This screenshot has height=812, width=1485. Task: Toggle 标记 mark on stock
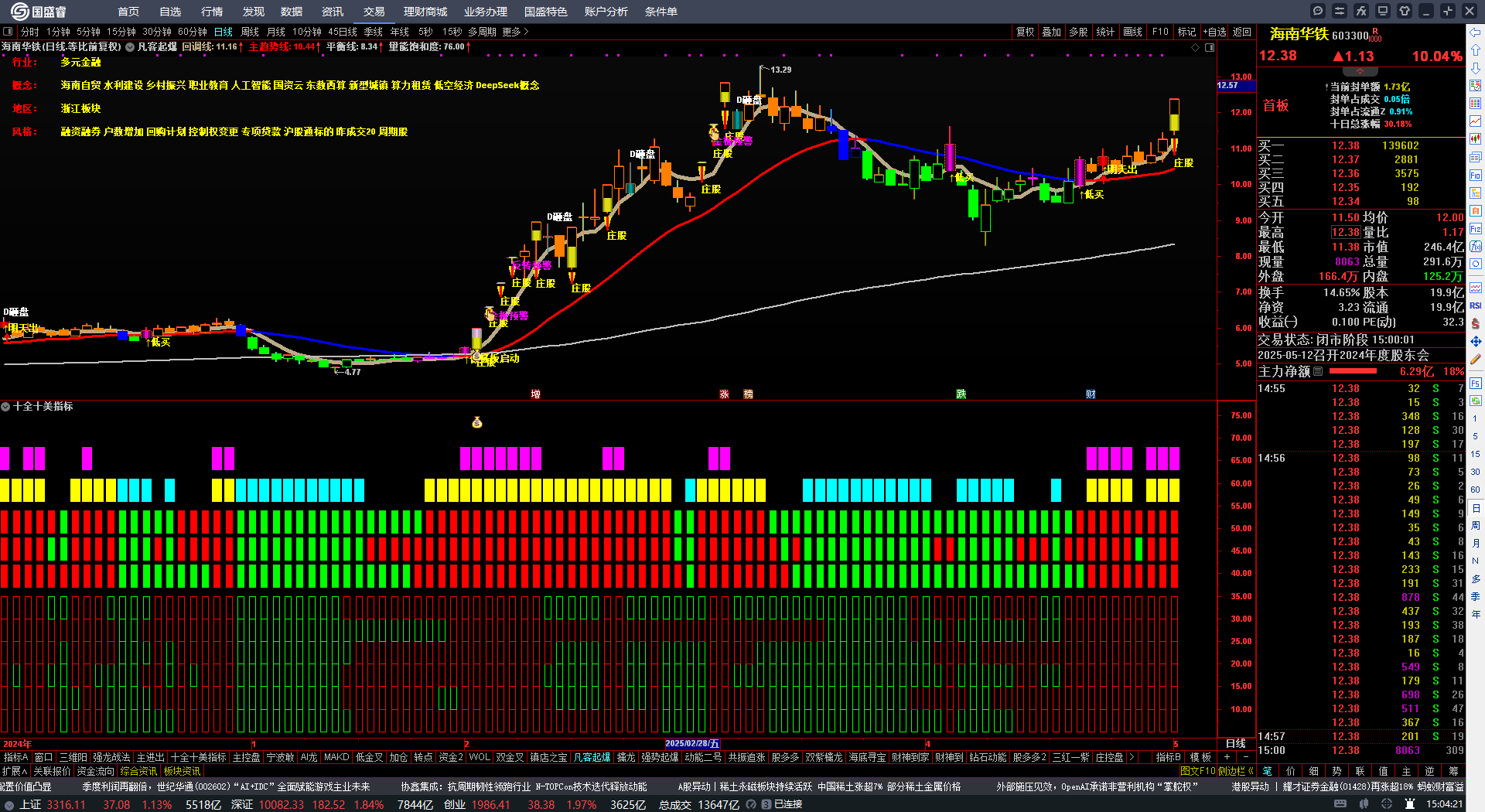tap(1186, 32)
